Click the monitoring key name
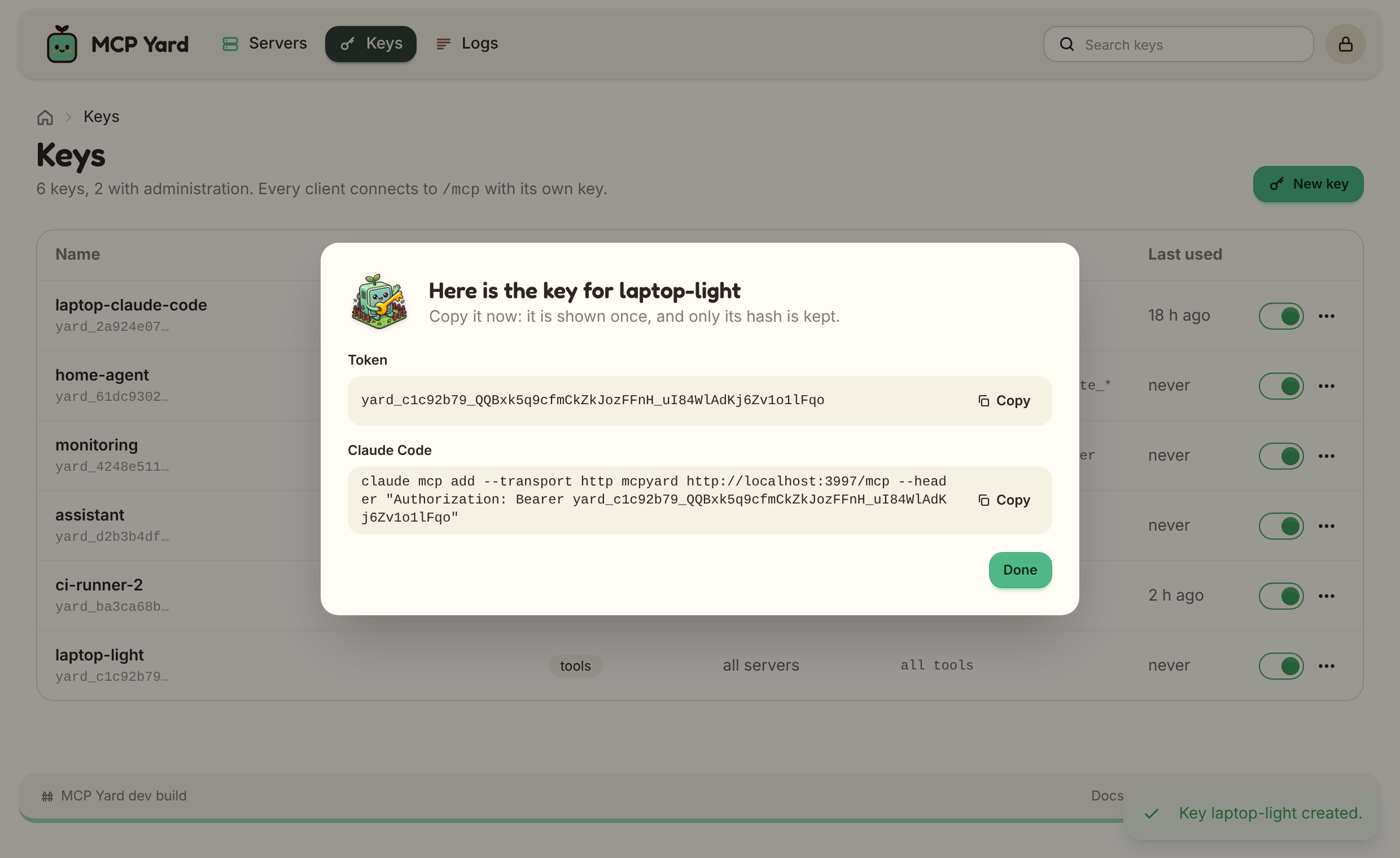 [x=96, y=445]
